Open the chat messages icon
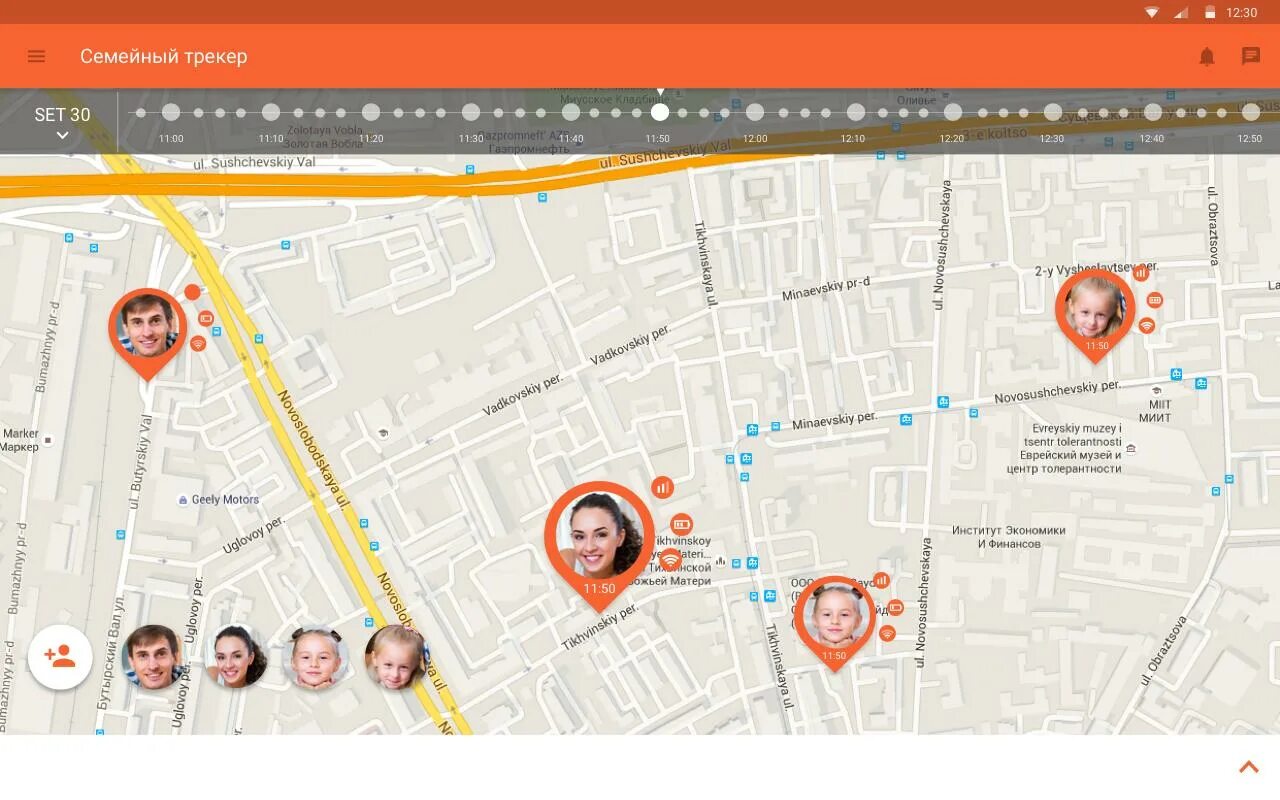 point(1251,56)
